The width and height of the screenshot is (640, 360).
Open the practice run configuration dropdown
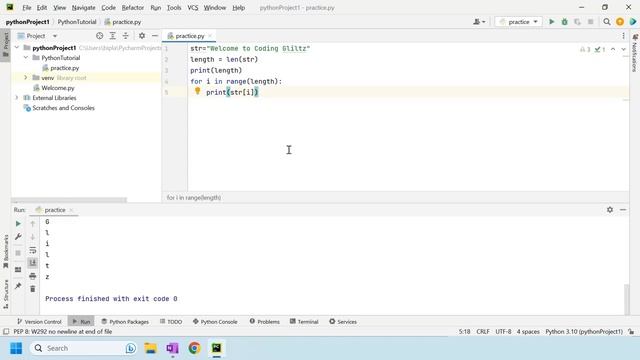(518, 22)
